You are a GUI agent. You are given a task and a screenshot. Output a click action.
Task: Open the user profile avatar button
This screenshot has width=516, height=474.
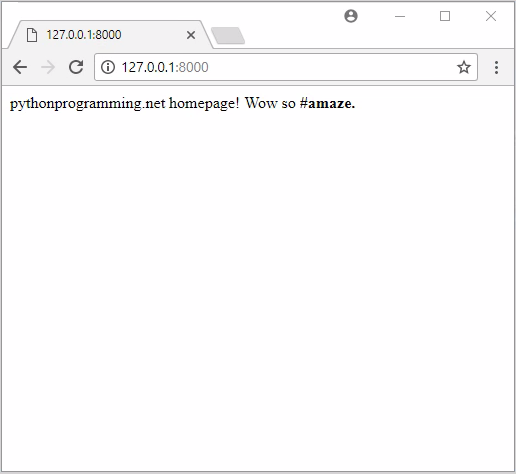coord(351,16)
